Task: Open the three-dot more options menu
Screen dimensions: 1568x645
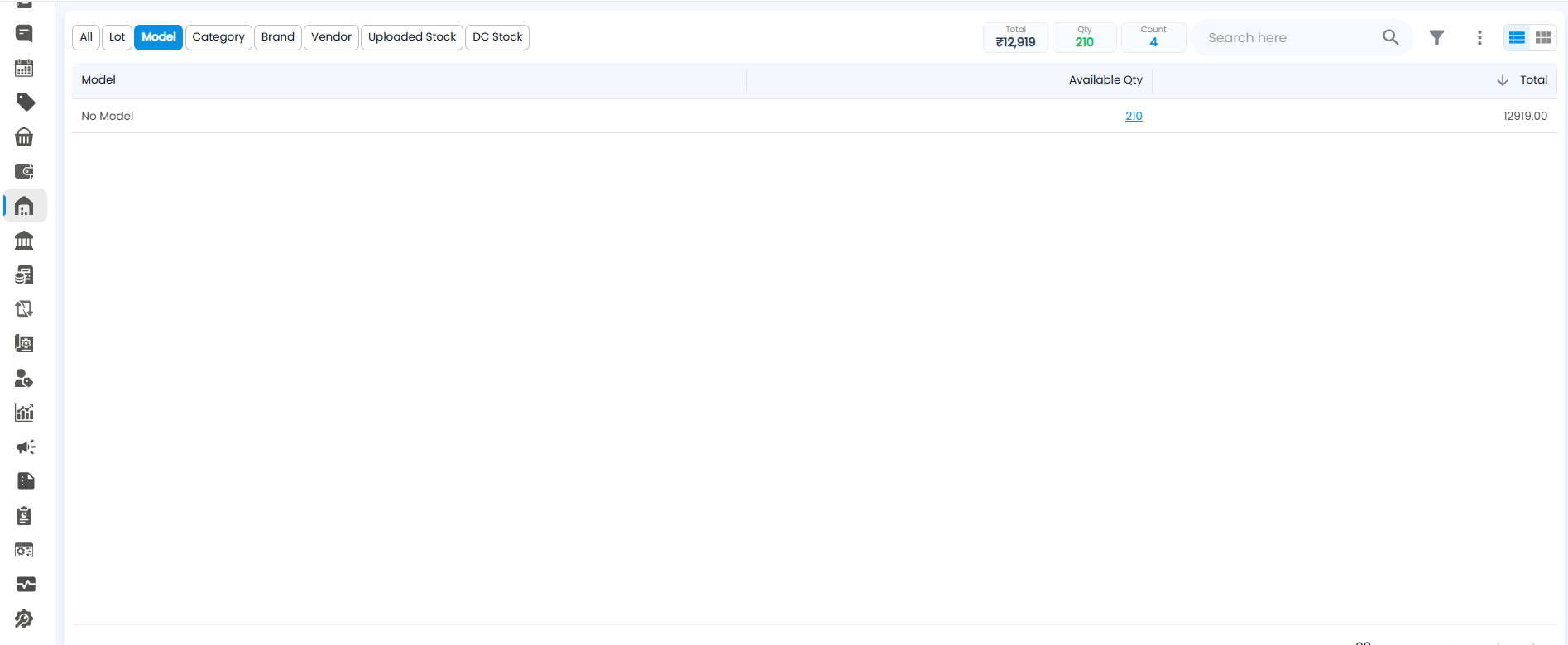Action: coord(1479,37)
